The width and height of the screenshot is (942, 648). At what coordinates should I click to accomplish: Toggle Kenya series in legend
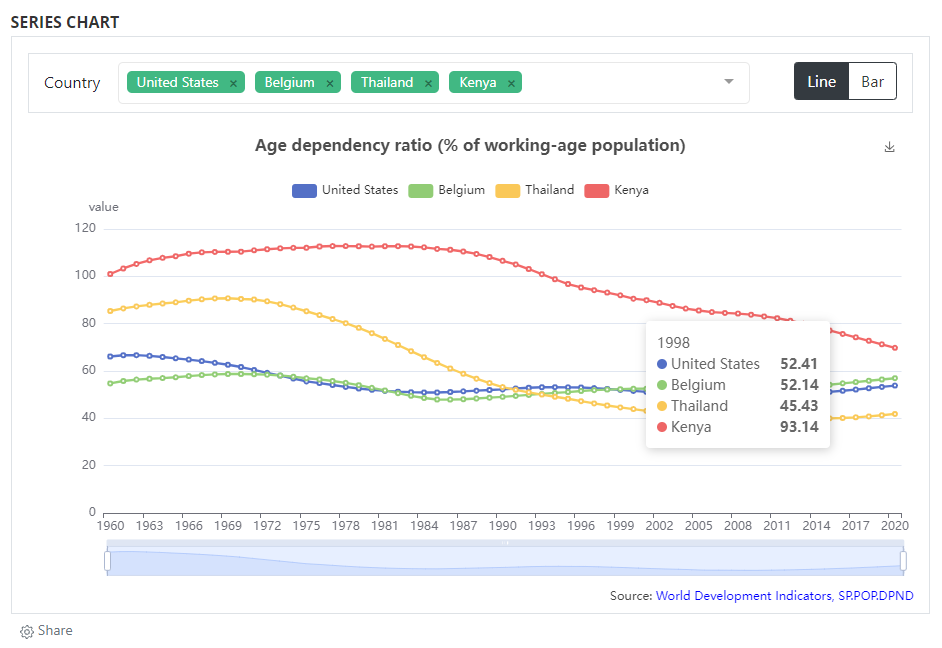(x=616, y=190)
